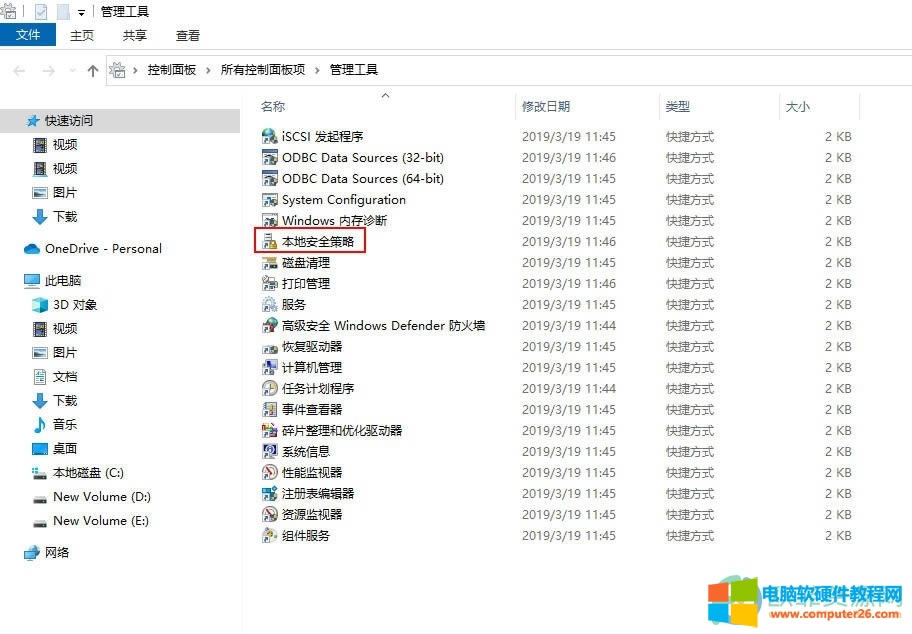Viewport: 912px width, 634px height.
Task: Sort the list by 修改日期 column
Action: click(x=546, y=106)
